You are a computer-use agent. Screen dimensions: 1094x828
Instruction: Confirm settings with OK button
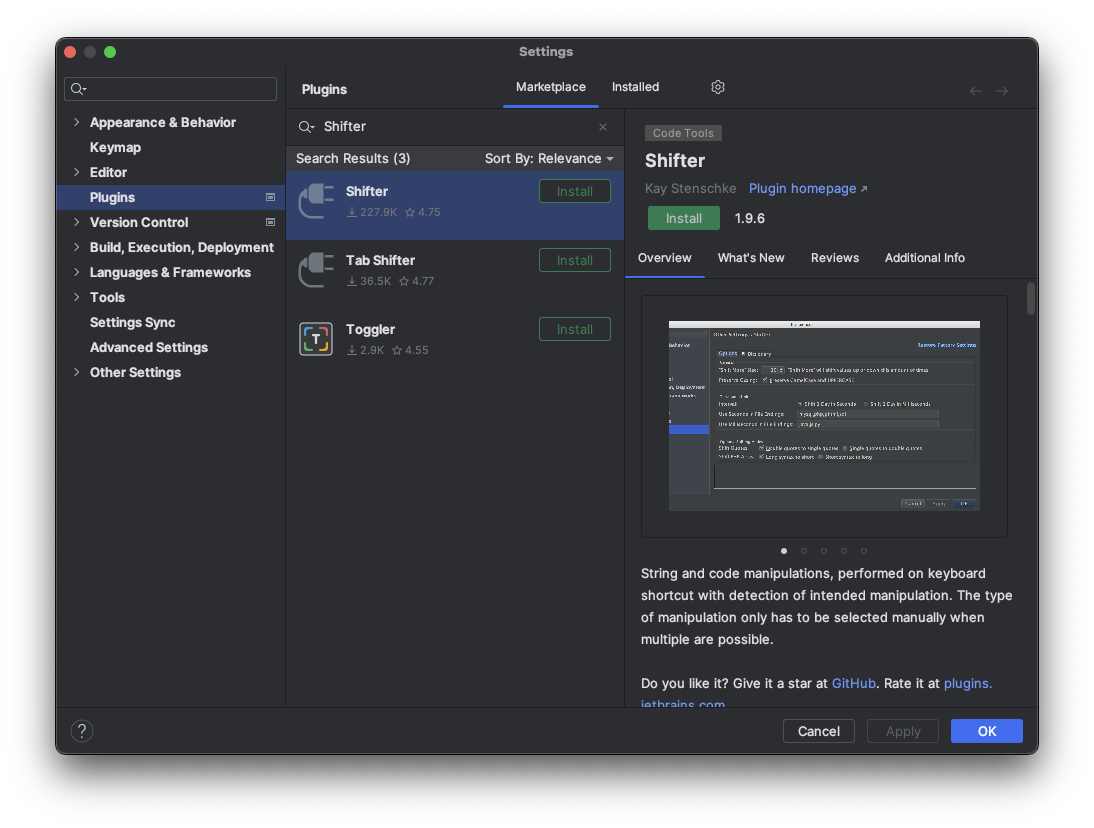(987, 731)
